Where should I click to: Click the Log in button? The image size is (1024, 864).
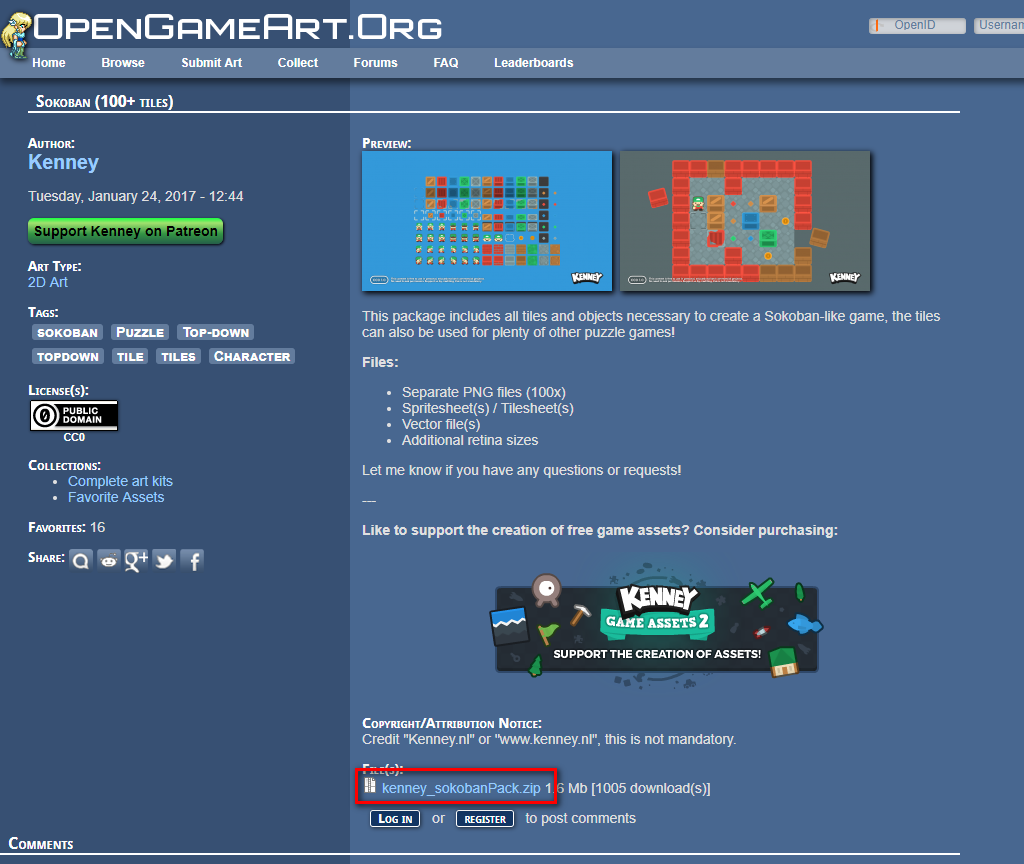395,819
